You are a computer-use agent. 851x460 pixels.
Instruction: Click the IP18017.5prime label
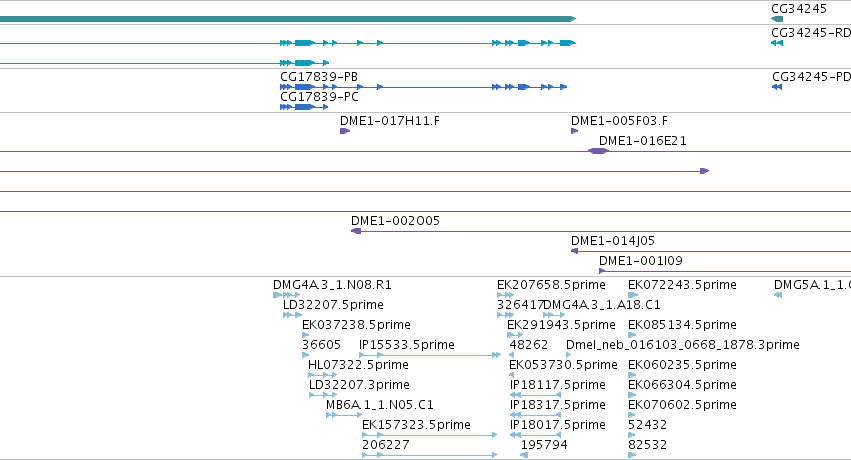[x=558, y=425]
